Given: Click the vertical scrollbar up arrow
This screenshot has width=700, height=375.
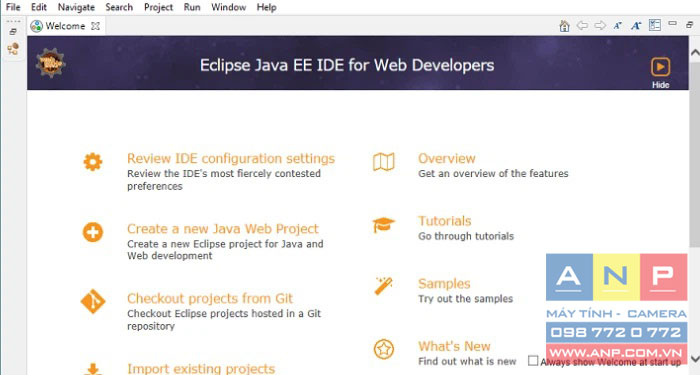Looking at the screenshot, I should point(695,53).
